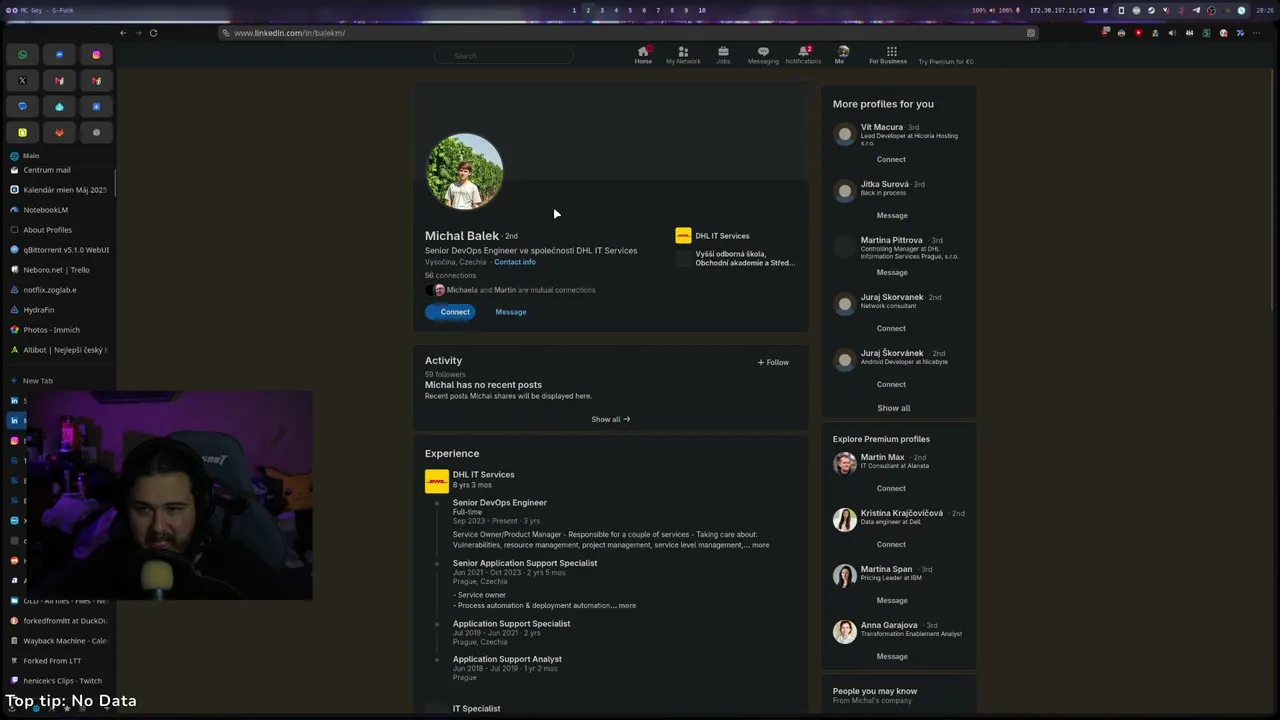Click the DHL IT Services logo beside the name
This screenshot has width=1280, height=720.
(683, 236)
